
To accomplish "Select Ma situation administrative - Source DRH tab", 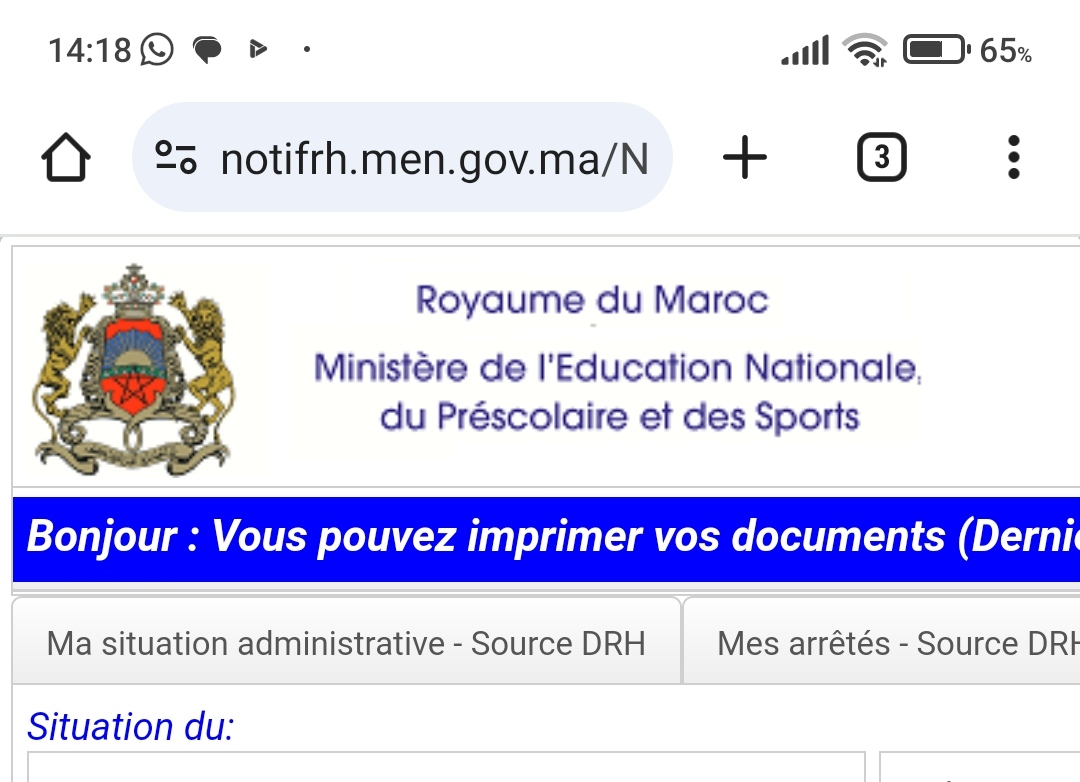I will (346, 643).
